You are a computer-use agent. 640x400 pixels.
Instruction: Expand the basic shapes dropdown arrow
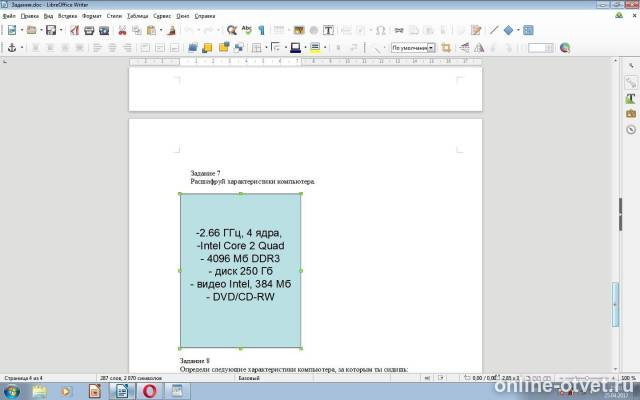pos(518,30)
